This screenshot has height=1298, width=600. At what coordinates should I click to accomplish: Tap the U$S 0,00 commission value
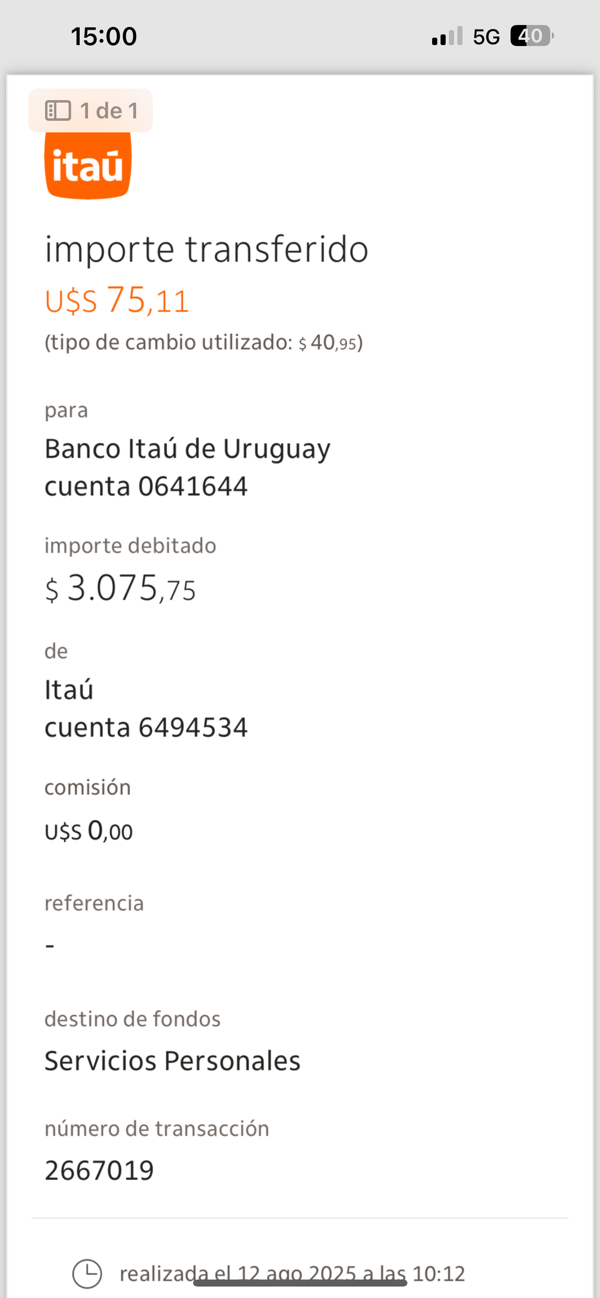point(88,830)
